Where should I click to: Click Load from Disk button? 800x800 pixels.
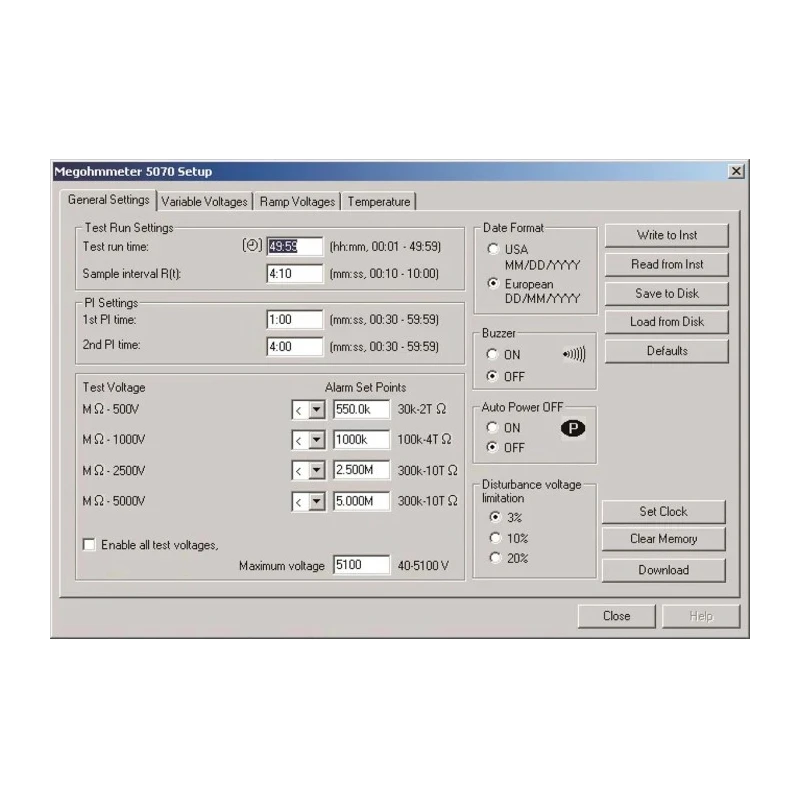point(666,321)
